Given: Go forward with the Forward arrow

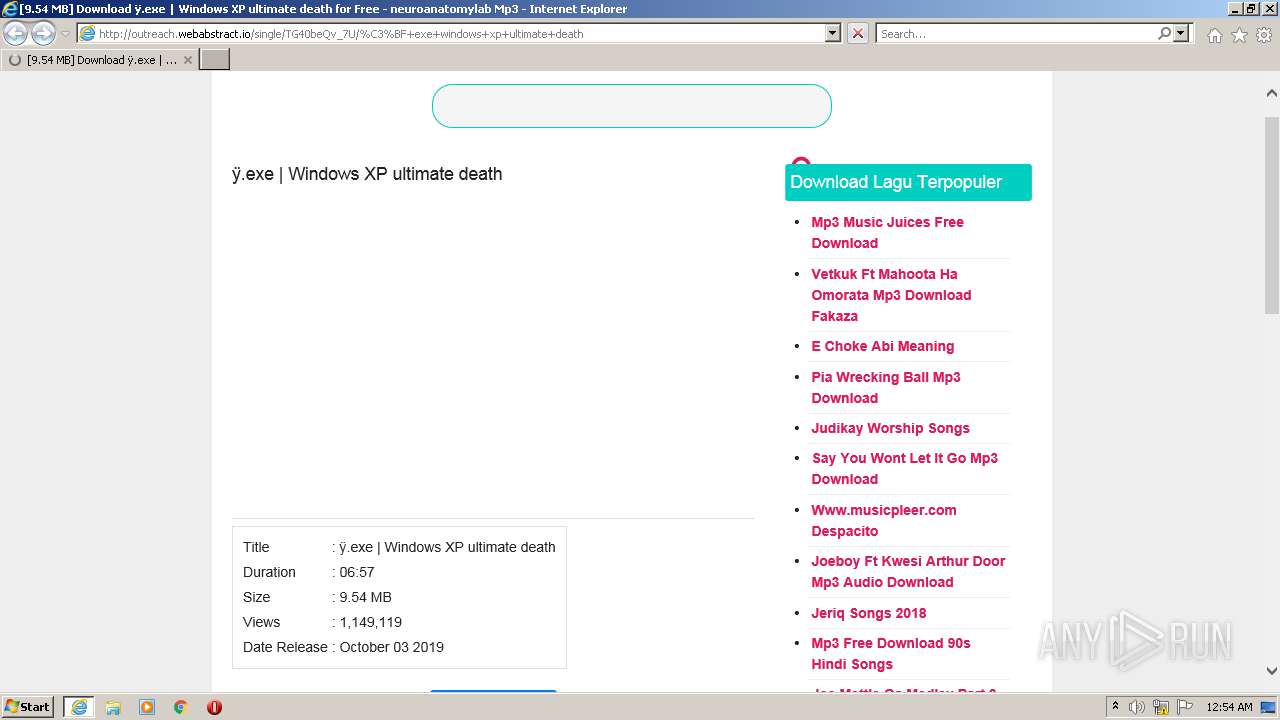Looking at the screenshot, I should 43,34.
